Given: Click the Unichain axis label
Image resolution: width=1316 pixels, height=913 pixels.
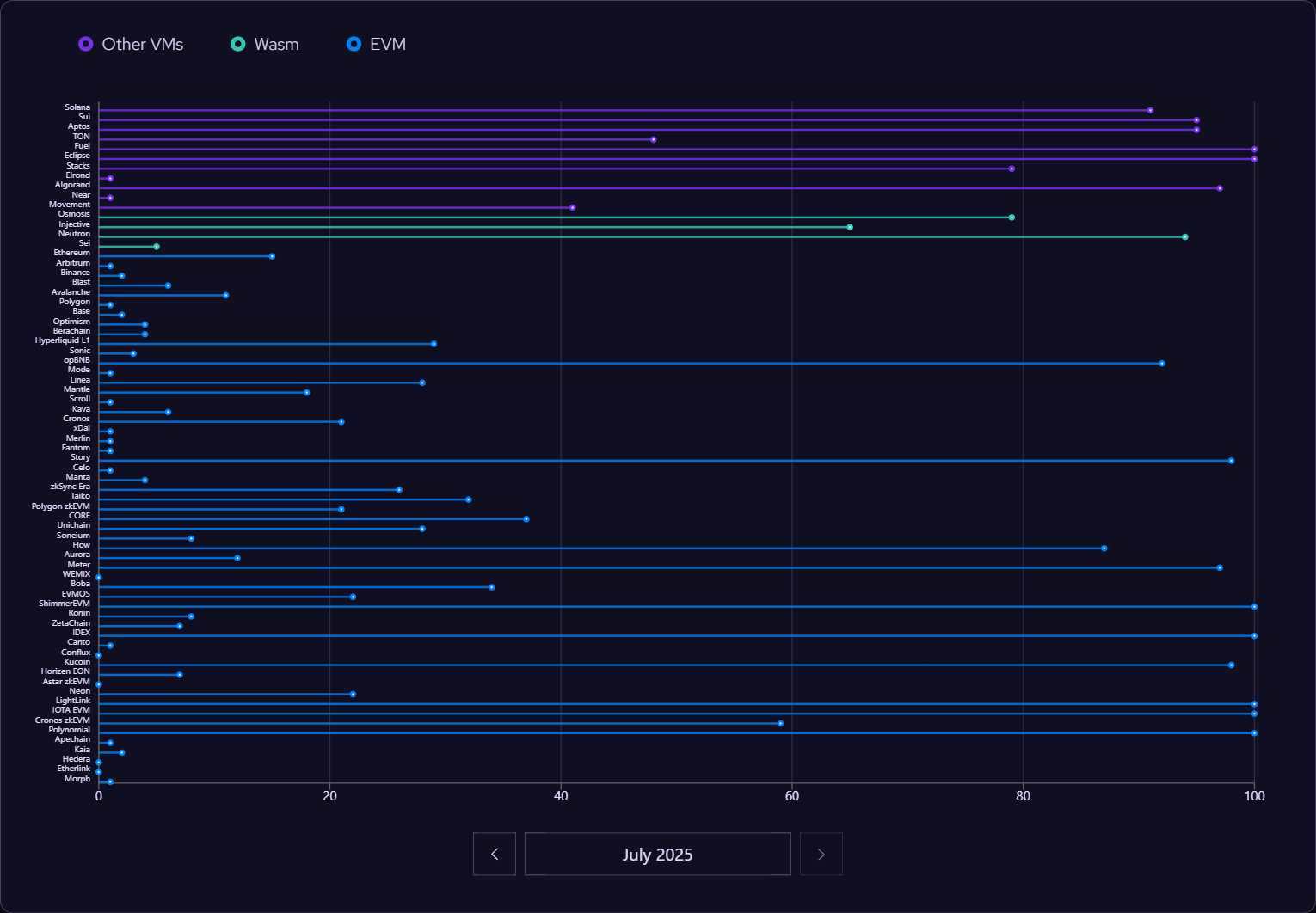Looking at the screenshot, I should [74, 525].
